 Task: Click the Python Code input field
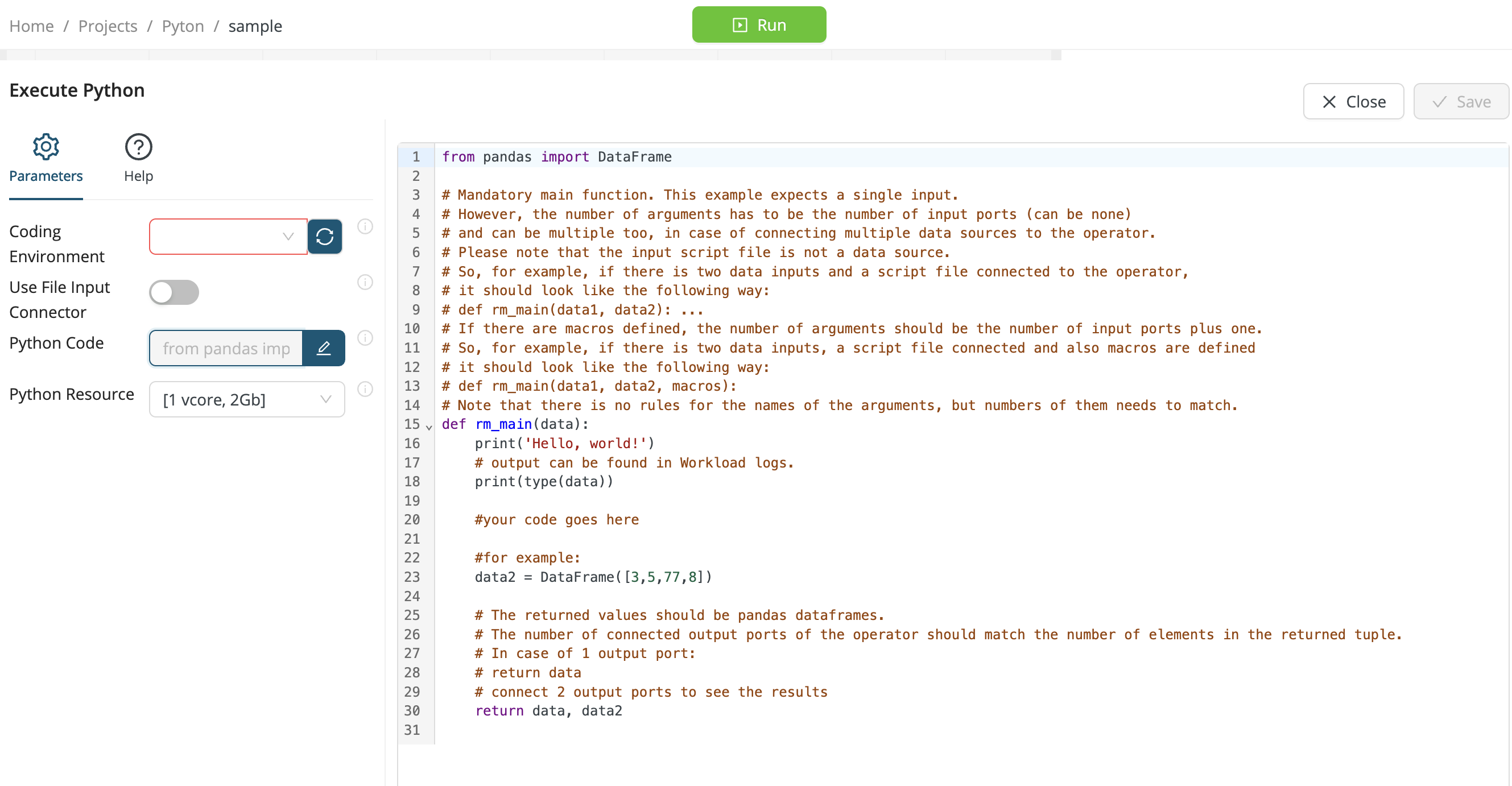(x=226, y=348)
